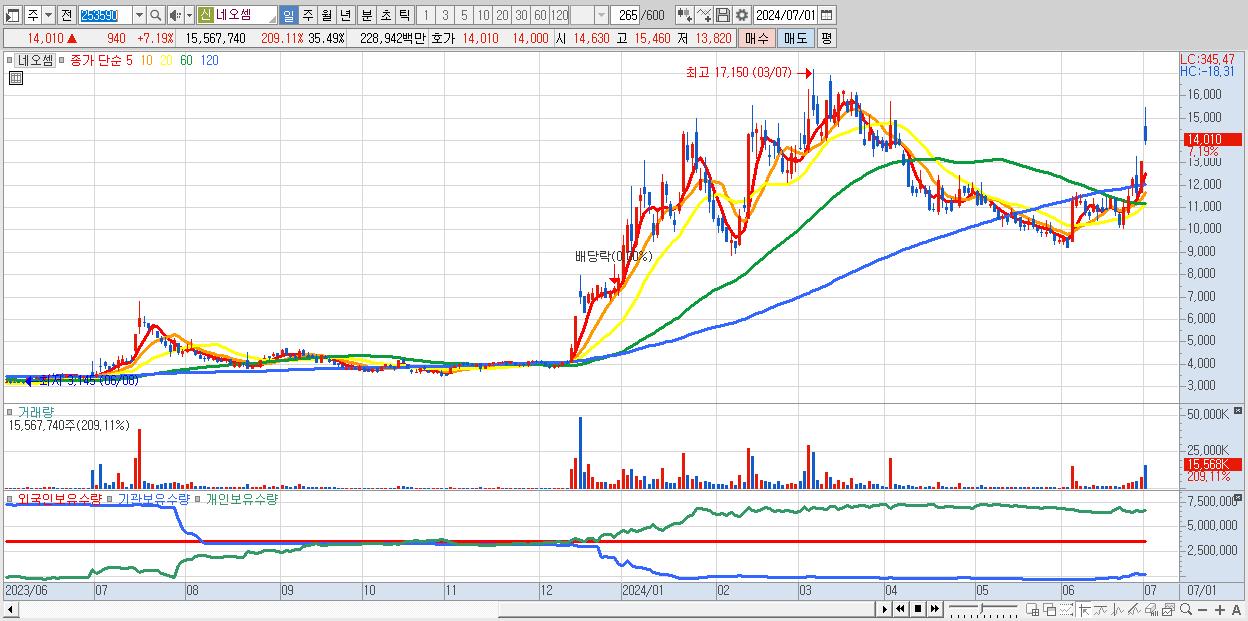The height and width of the screenshot is (621, 1248).
Task: Click the rewind button in bottom controls
Action: (900, 609)
